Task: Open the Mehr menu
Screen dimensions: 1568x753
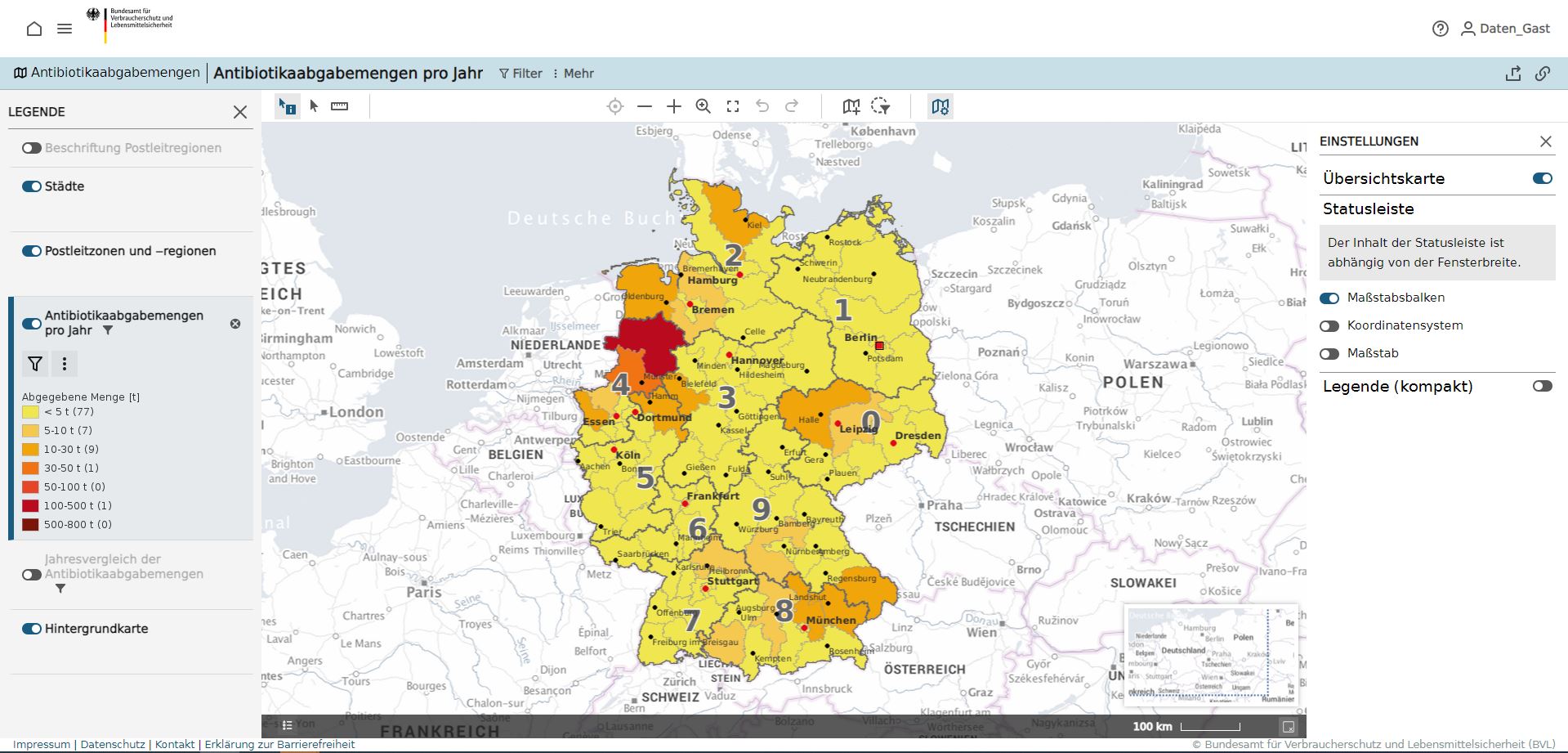Action: tap(573, 74)
